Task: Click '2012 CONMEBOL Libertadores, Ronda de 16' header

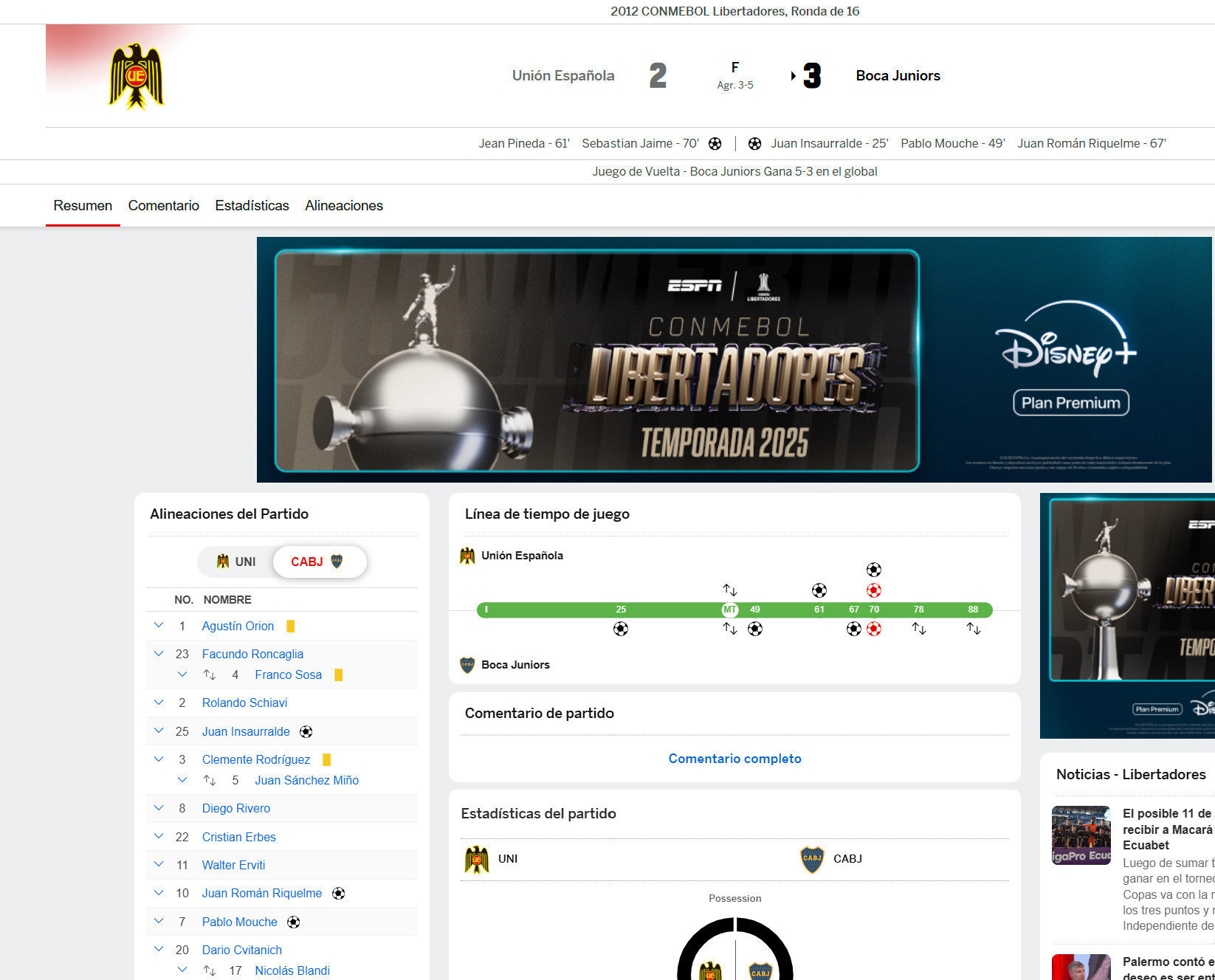Action: point(734,11)
